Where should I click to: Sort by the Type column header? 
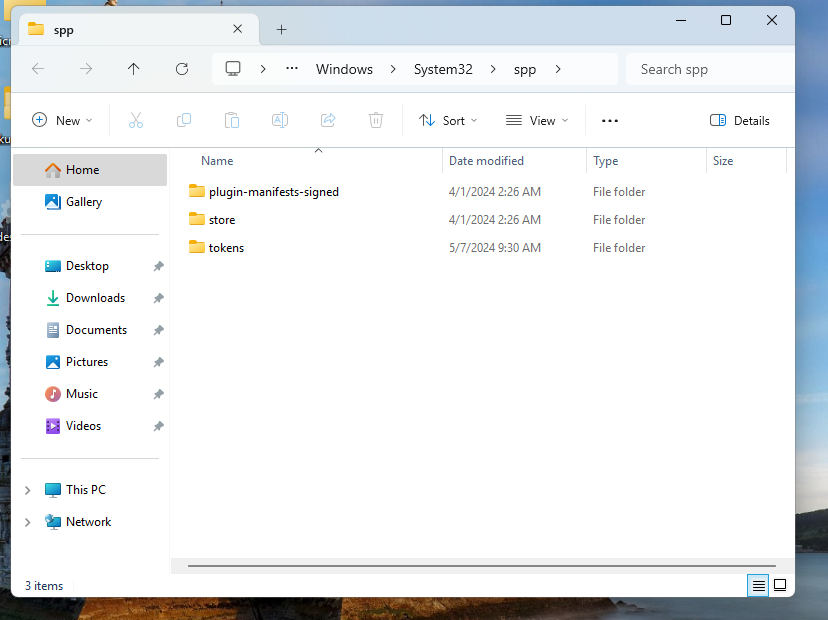pos(646,161)
